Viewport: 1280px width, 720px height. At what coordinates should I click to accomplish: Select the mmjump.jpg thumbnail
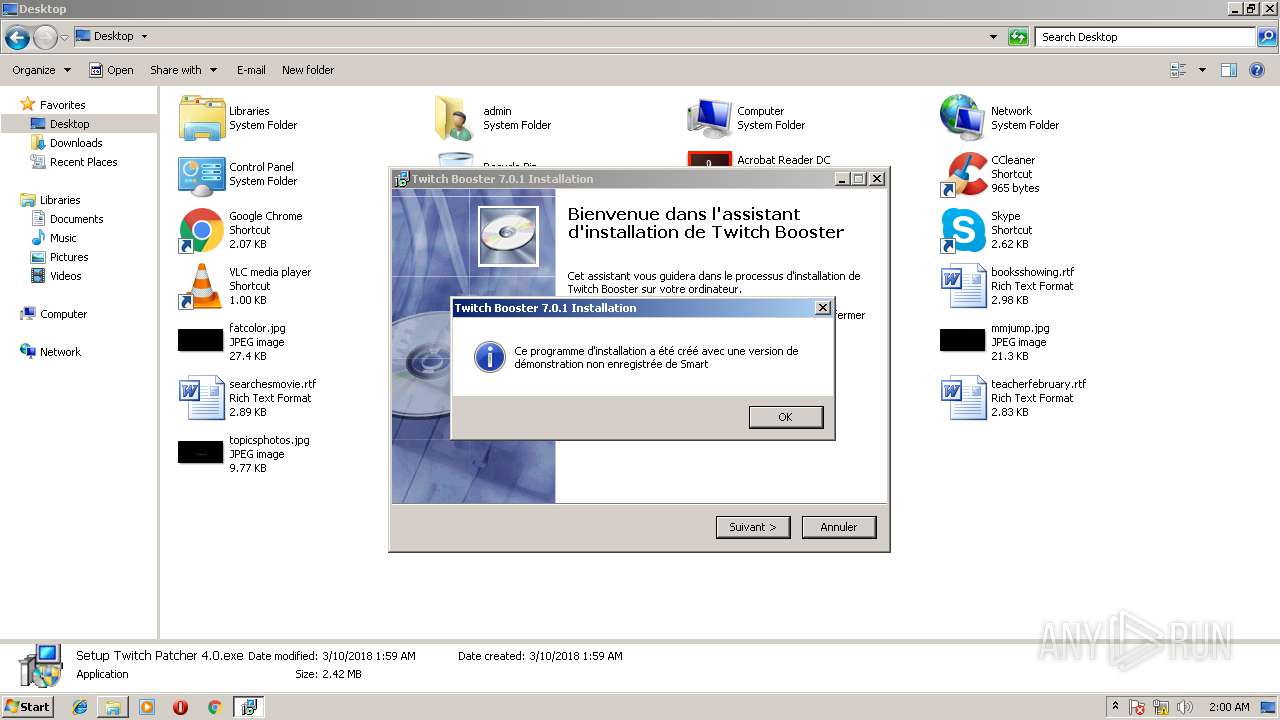962,340
